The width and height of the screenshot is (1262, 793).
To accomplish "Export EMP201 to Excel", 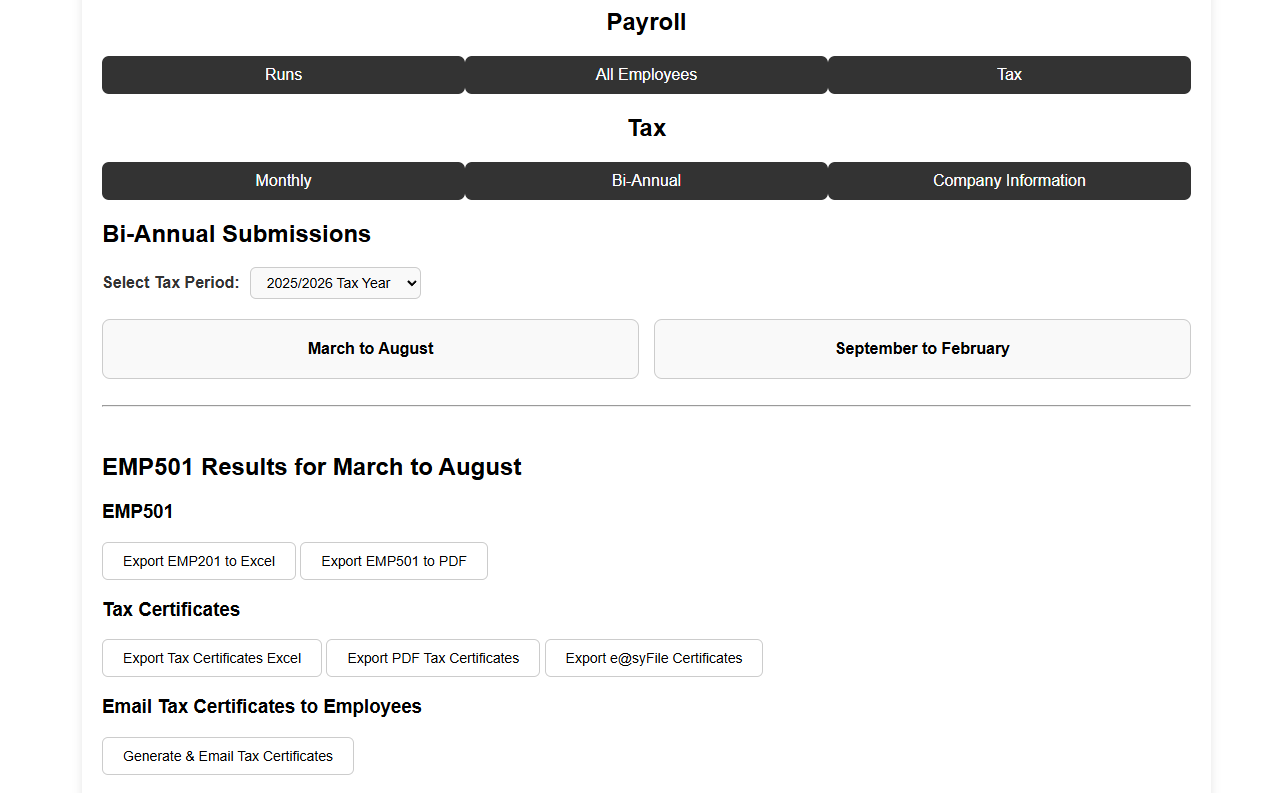I will (x=198, y=561).
